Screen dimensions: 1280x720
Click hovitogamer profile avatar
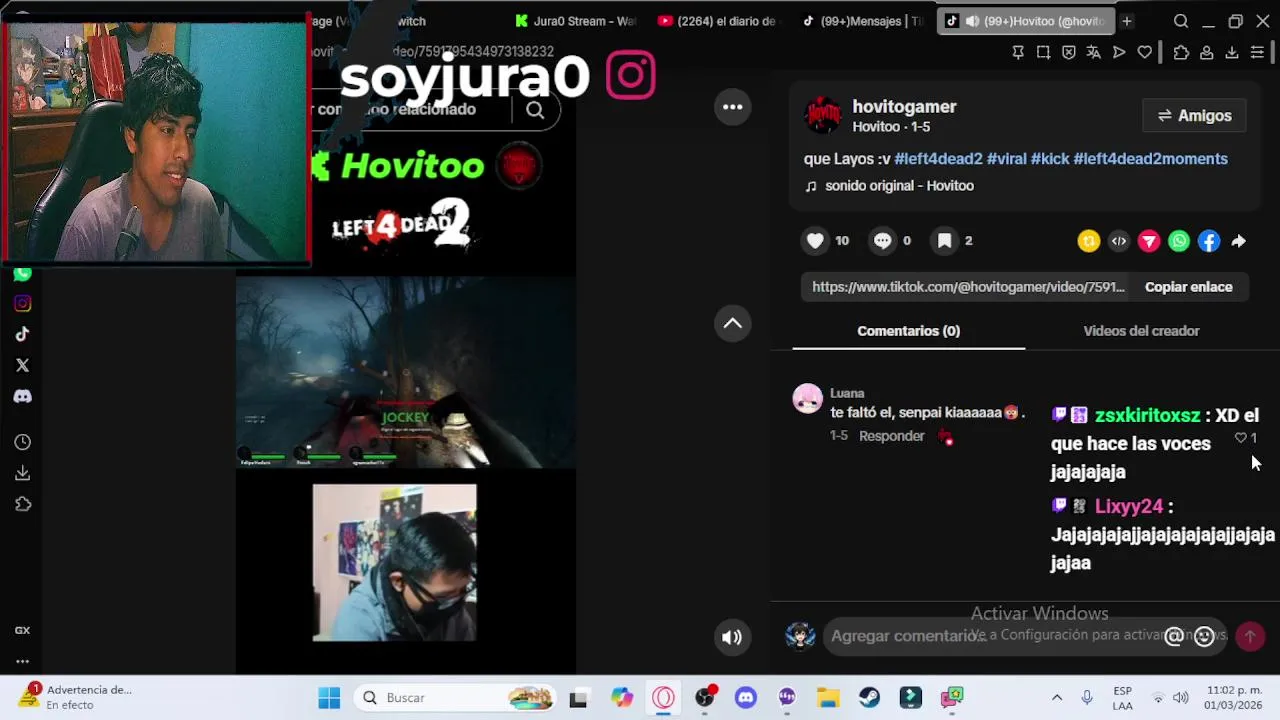point(823,116)
